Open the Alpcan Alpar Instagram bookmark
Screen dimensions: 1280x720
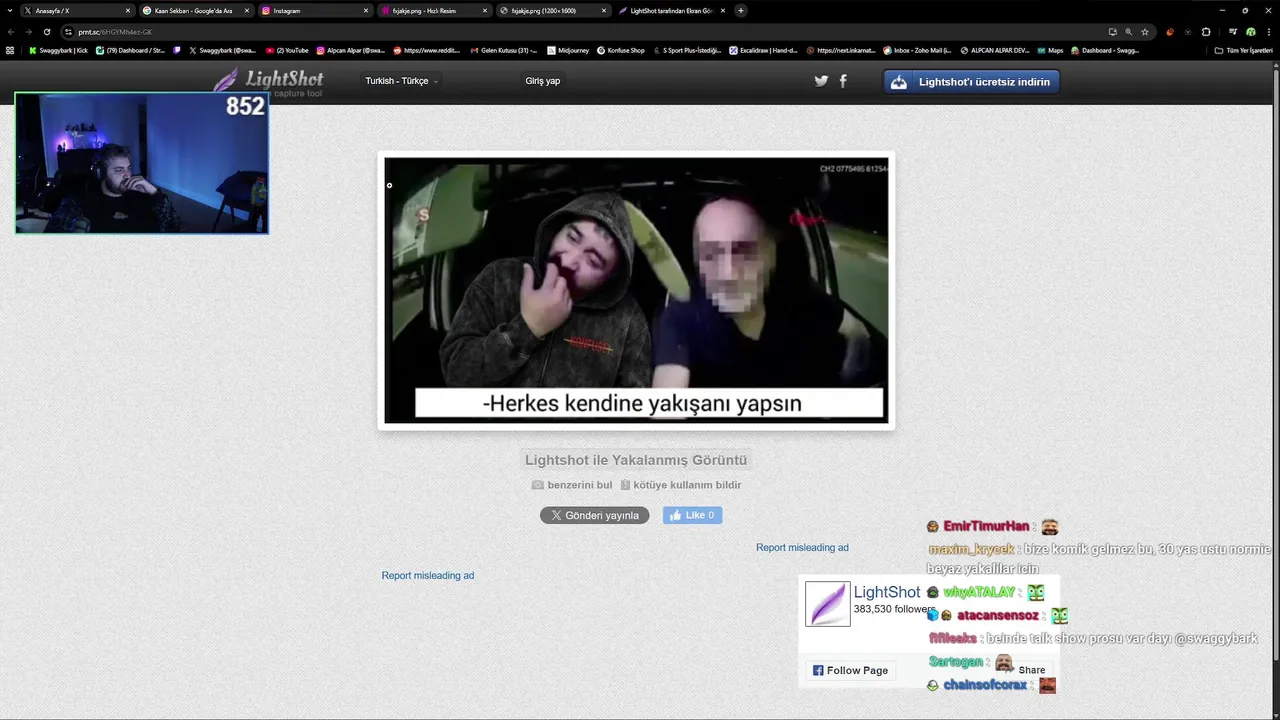tap(351, 50)
